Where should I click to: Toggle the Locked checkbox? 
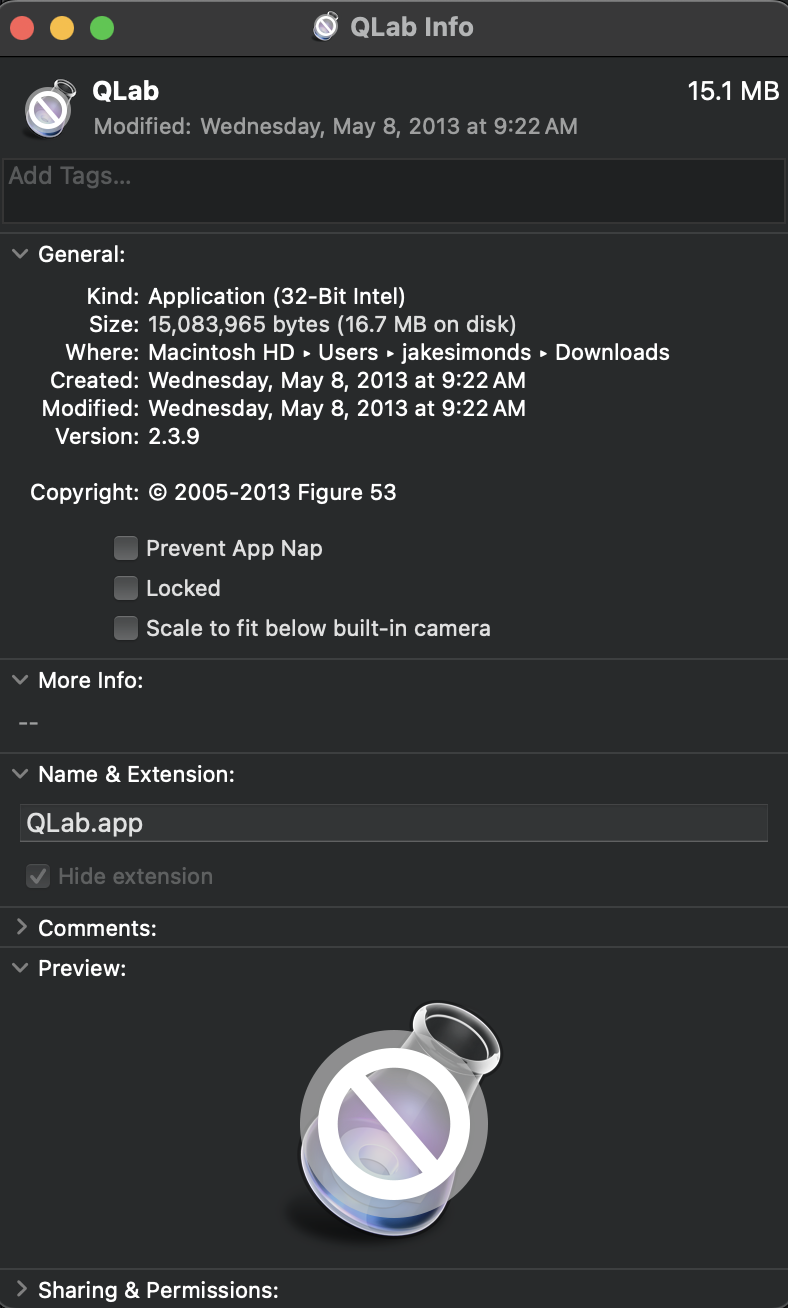click(126, 588)
